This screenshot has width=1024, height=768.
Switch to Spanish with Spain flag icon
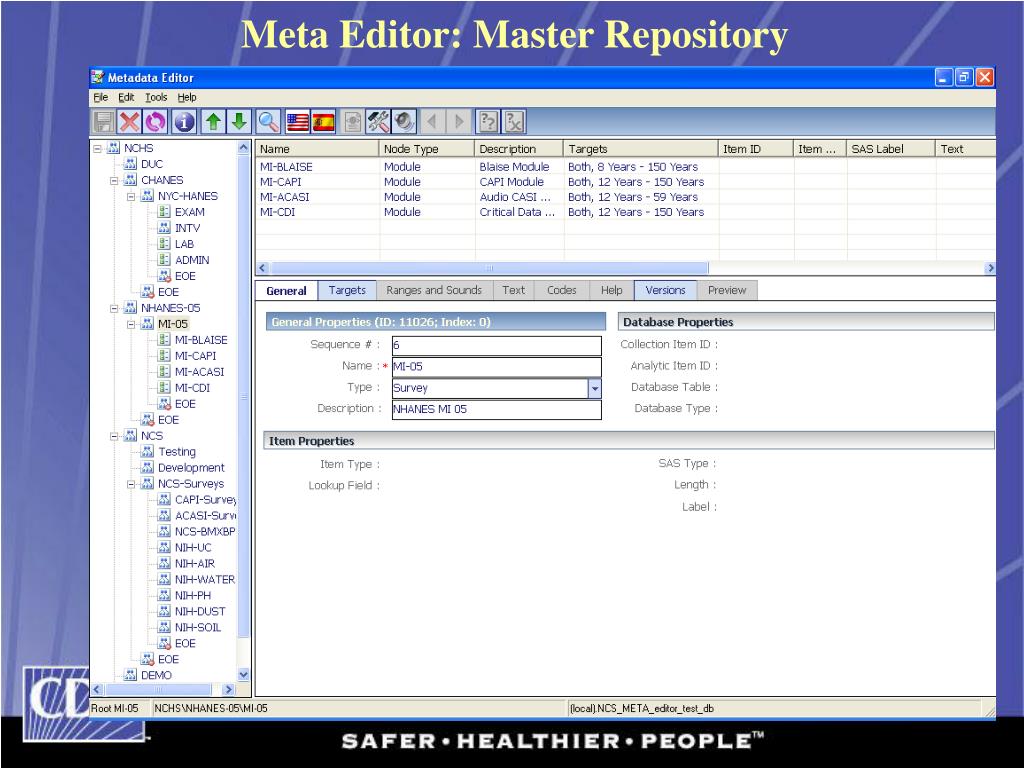pos(323,122)
